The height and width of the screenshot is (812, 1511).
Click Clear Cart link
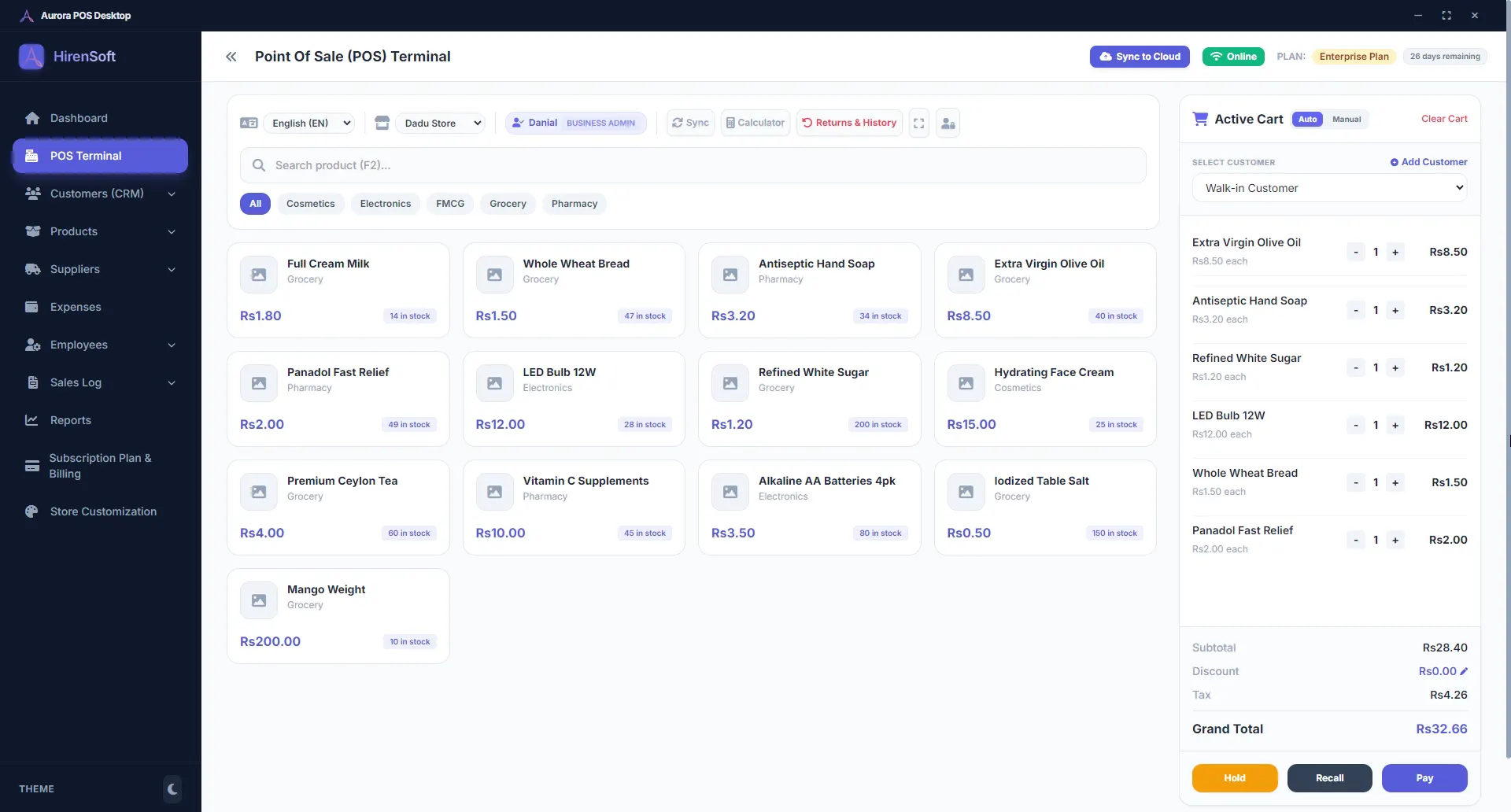(x=1444, y=119)
